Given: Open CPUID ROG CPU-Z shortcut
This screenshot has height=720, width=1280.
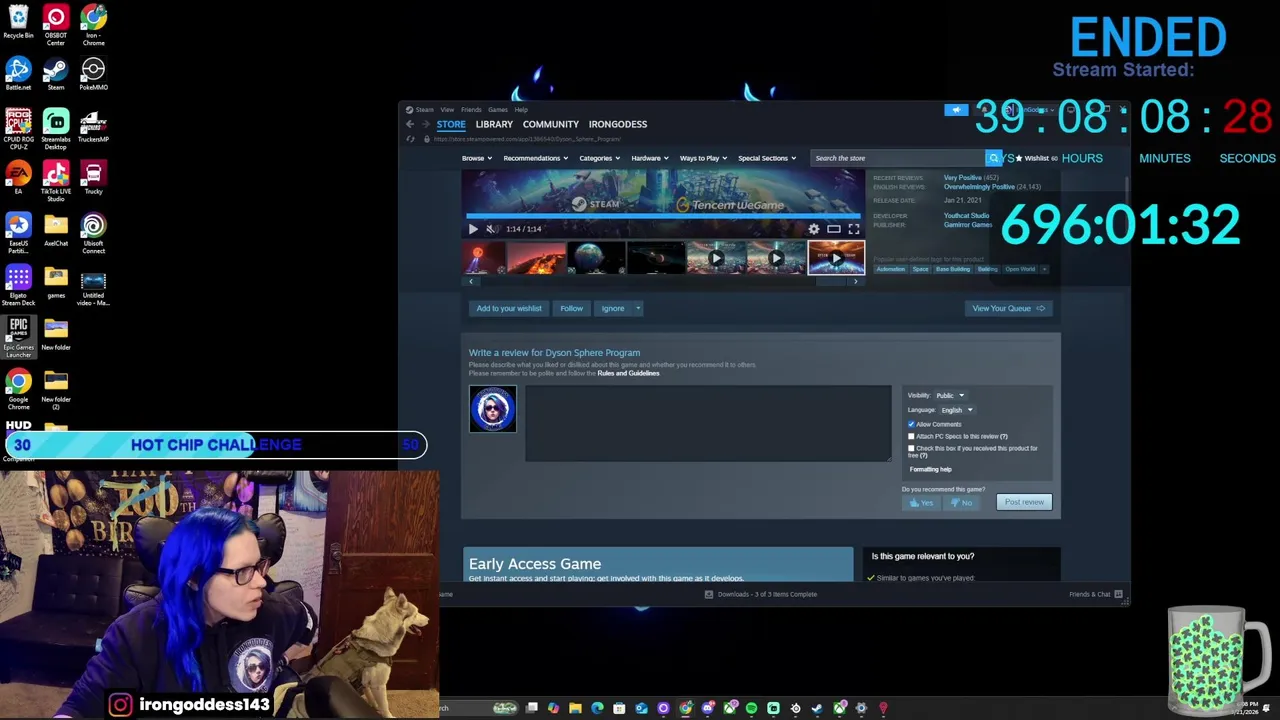Looking at the screenshot, I should pos(18,129).
